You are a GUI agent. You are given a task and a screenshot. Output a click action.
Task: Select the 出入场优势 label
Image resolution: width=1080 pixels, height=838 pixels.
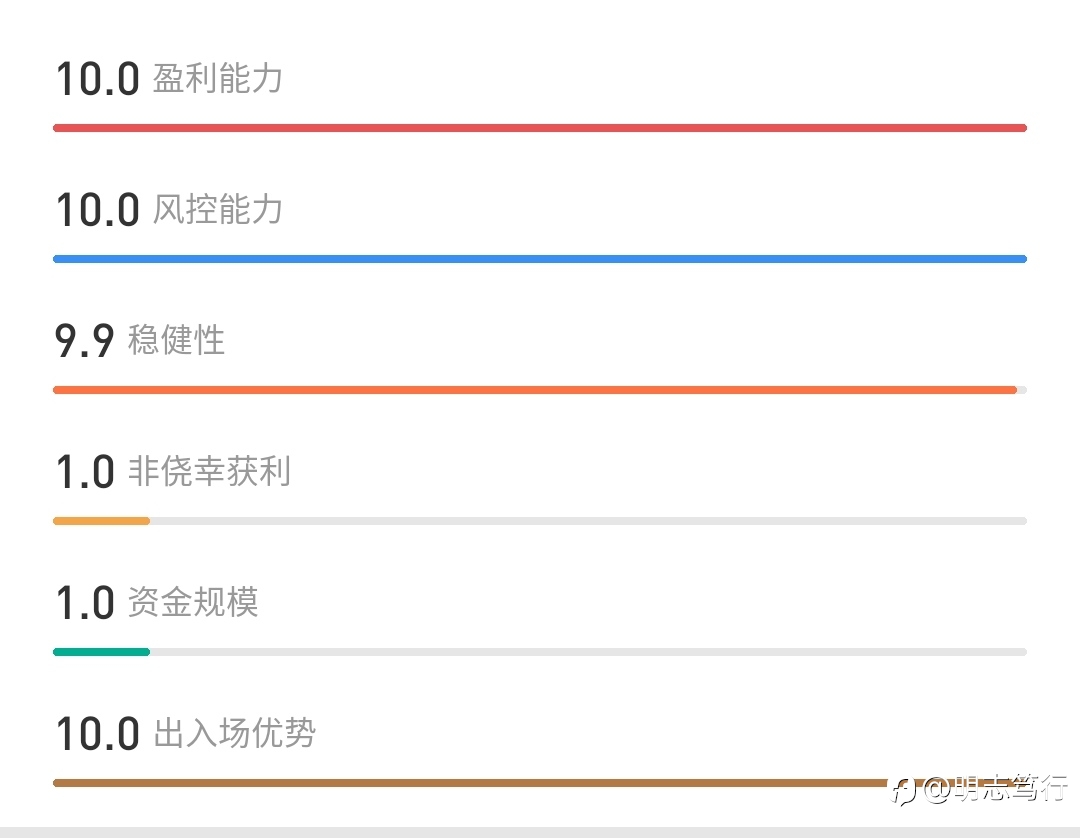pos(234,733)
